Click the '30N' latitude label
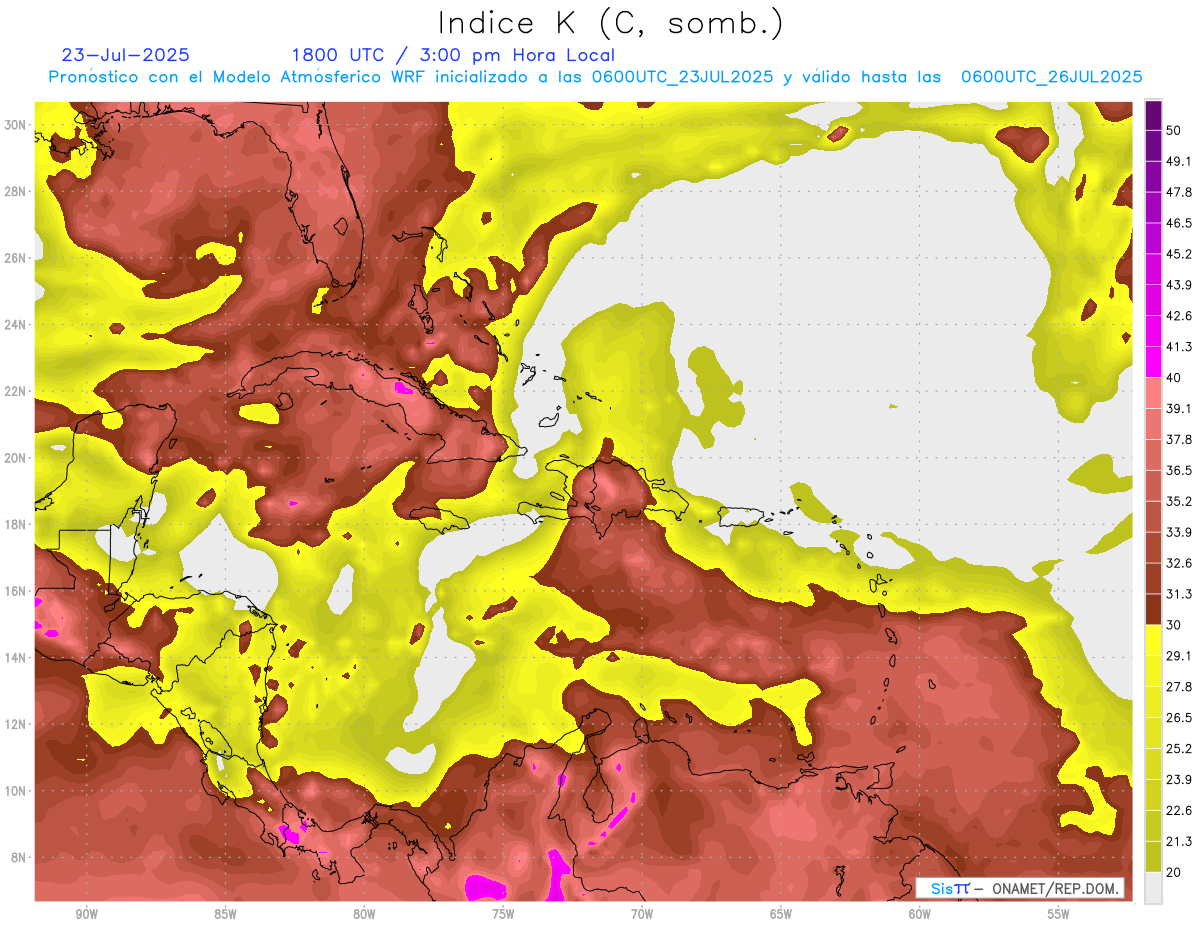This screenshot has width=1200, height=927. pyautogui.click(x=16, y=125)
